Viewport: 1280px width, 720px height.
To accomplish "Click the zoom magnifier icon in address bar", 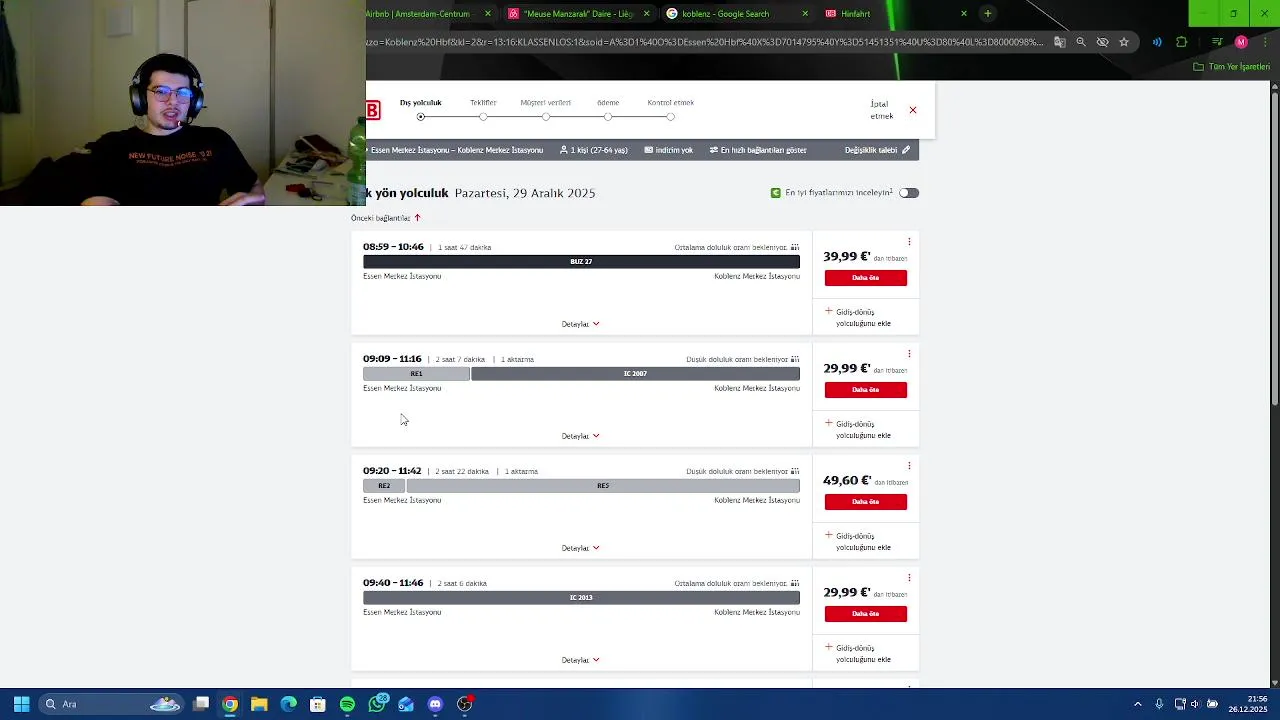I will (1081, 42).
